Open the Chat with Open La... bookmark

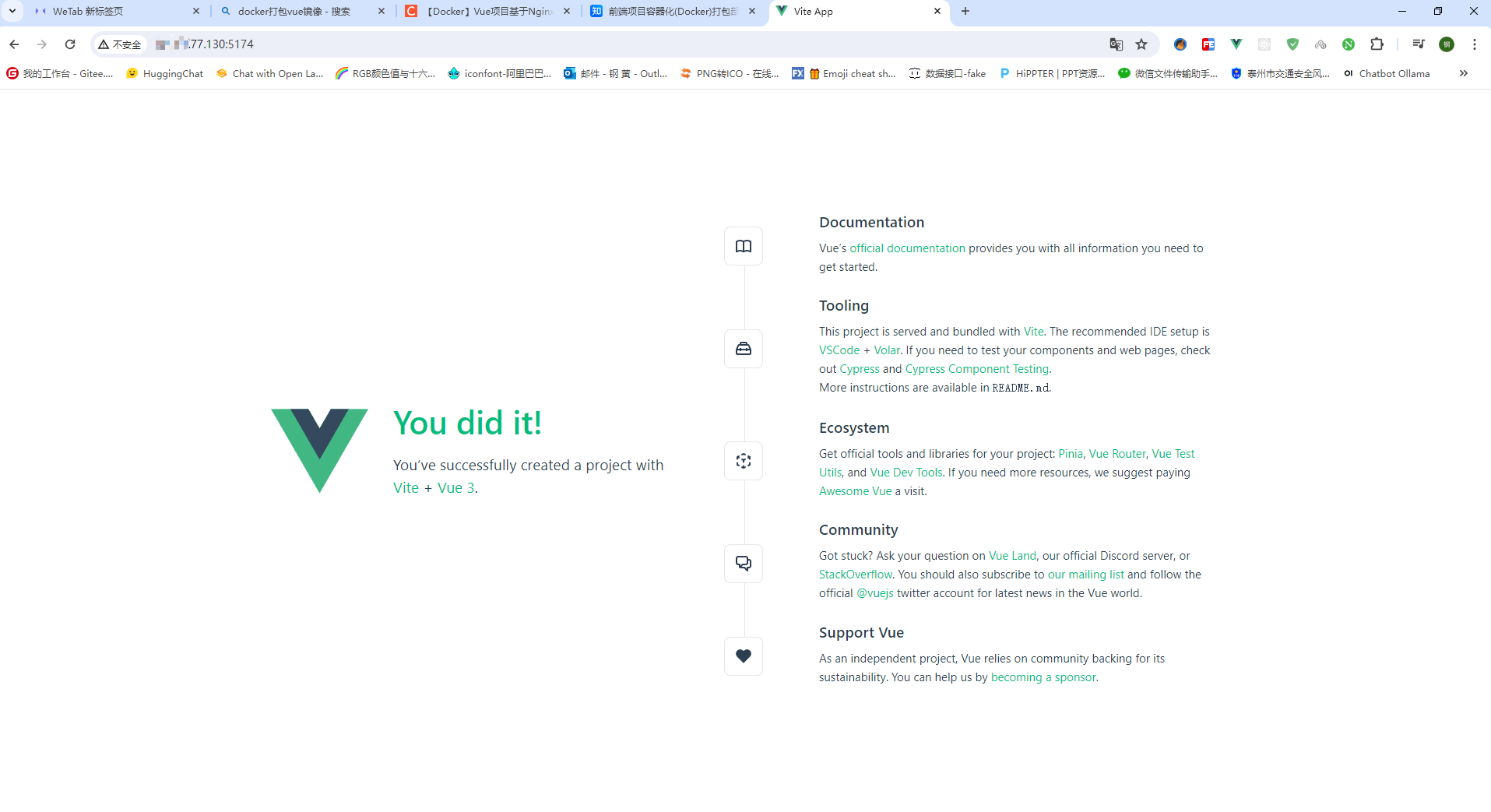(270, 73)
